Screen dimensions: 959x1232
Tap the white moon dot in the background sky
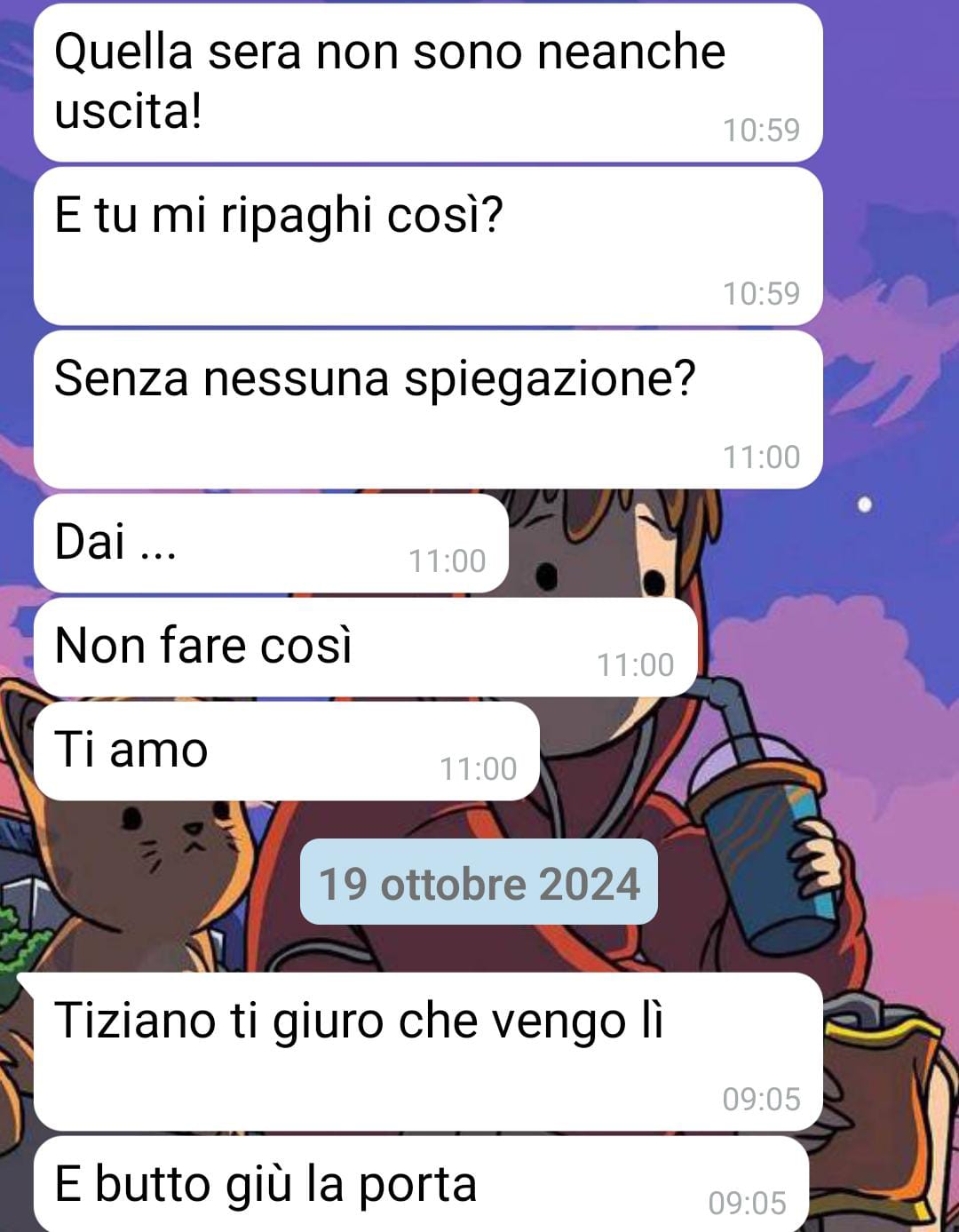coord(865,505)
